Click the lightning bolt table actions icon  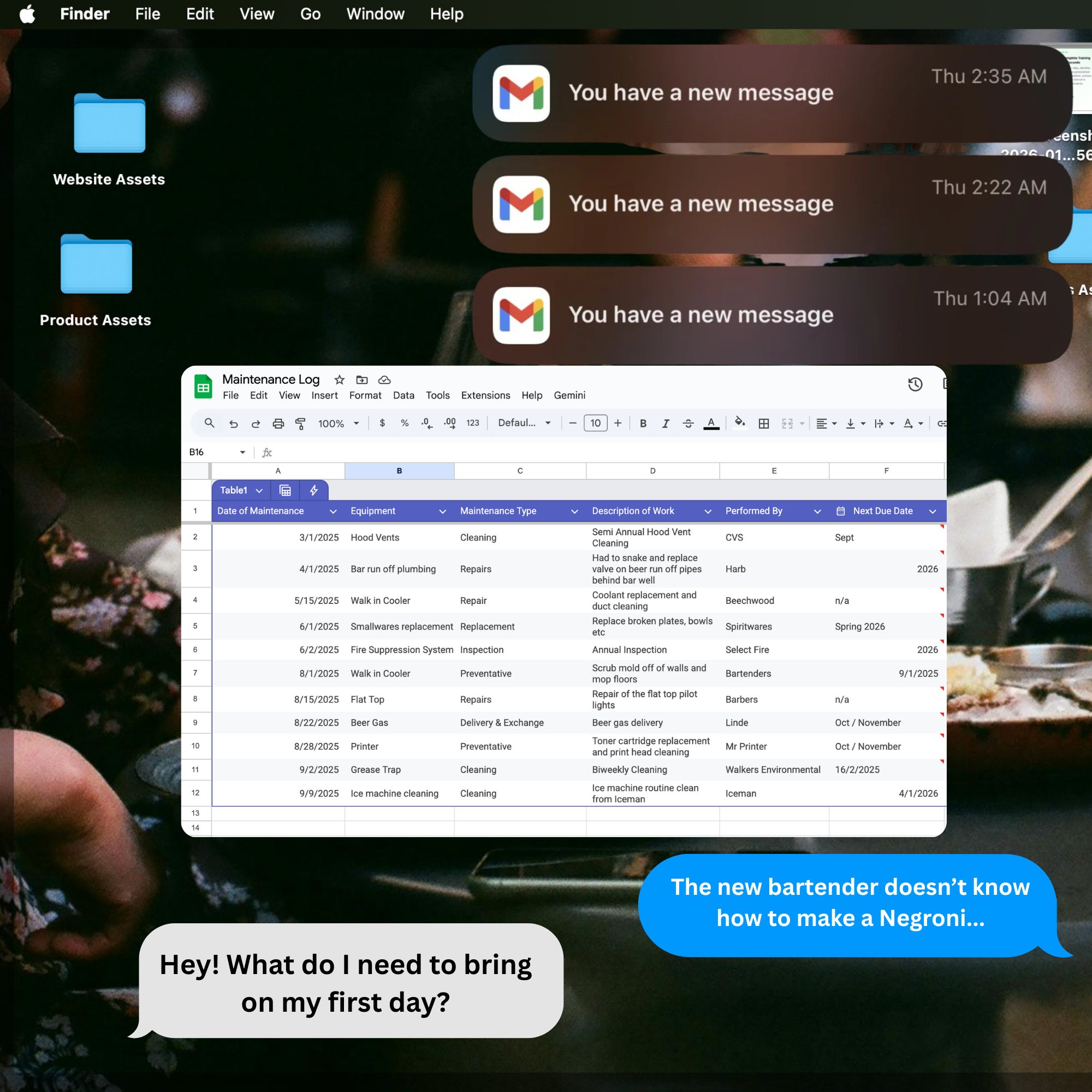click(x=314, y=491)
